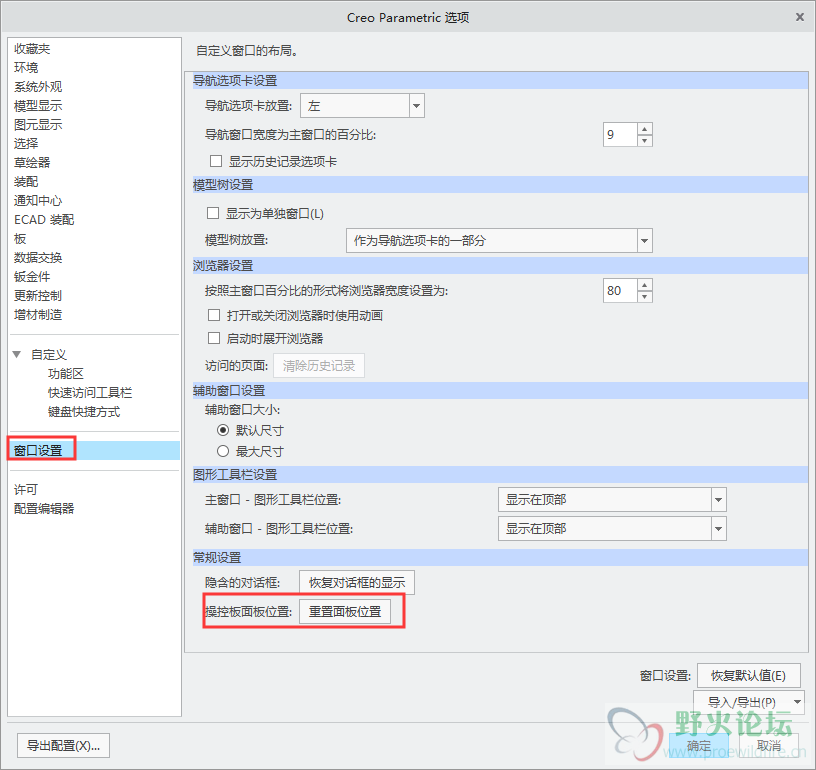Click 重置面板位置 button

[x=345, y=611]
